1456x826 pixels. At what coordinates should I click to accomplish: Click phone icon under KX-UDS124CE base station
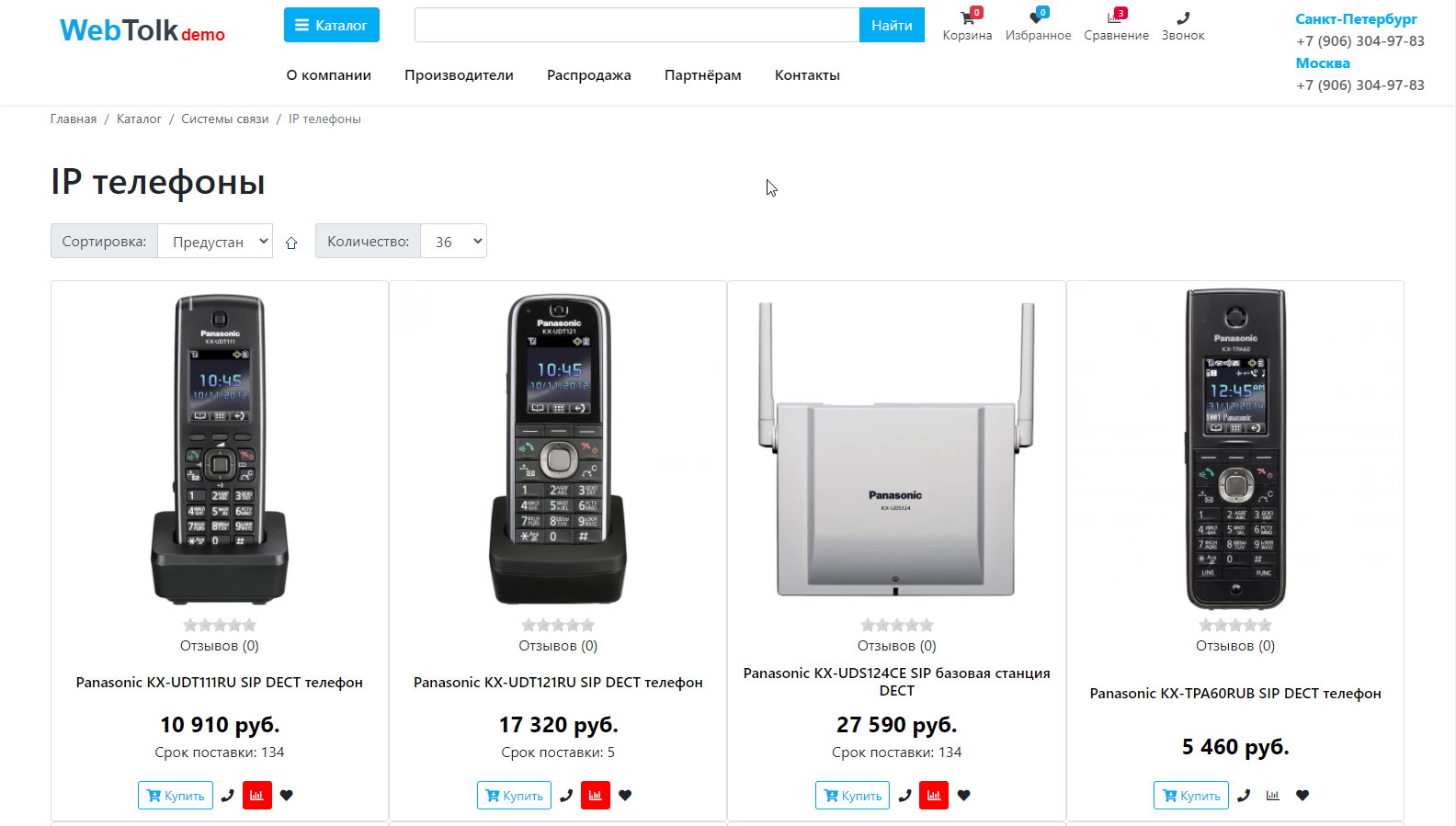tap(905, 796)
